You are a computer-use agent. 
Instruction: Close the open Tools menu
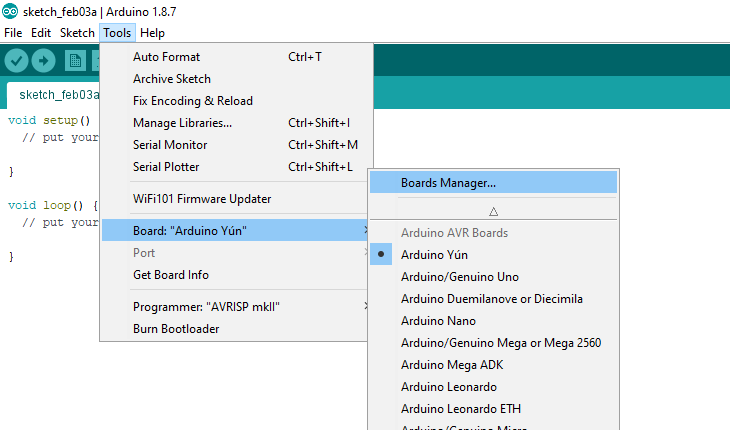tap(117, 33)
